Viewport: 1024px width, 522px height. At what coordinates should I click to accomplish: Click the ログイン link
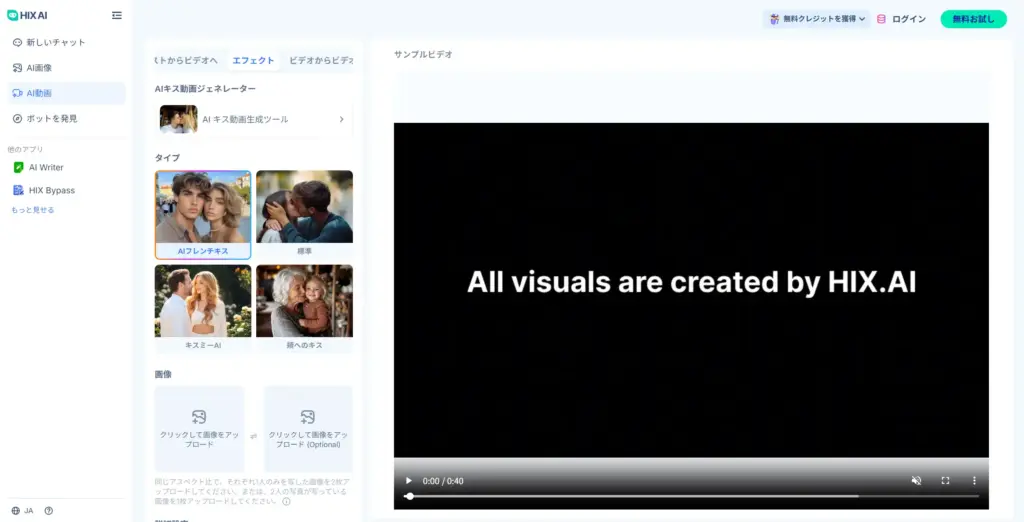[x=909, y=19]
